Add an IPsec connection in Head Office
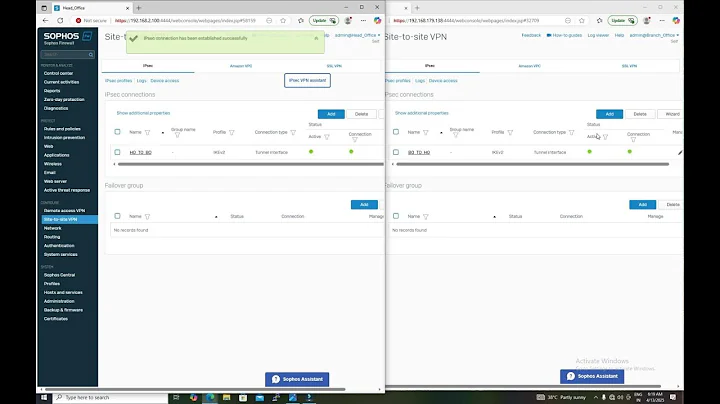720x404 pixels. tap(331, 114)
